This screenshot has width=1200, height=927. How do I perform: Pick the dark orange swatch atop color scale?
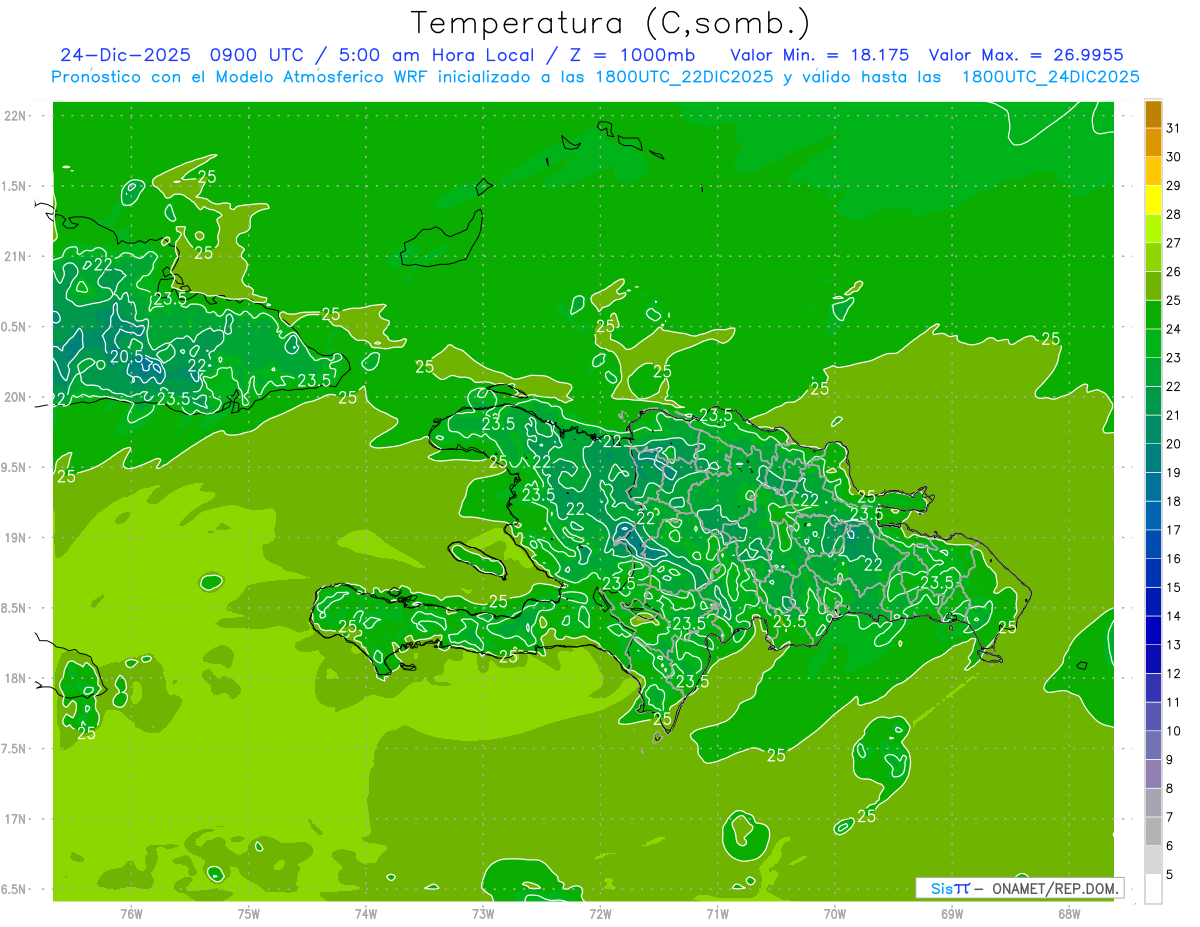[1153, 114]
